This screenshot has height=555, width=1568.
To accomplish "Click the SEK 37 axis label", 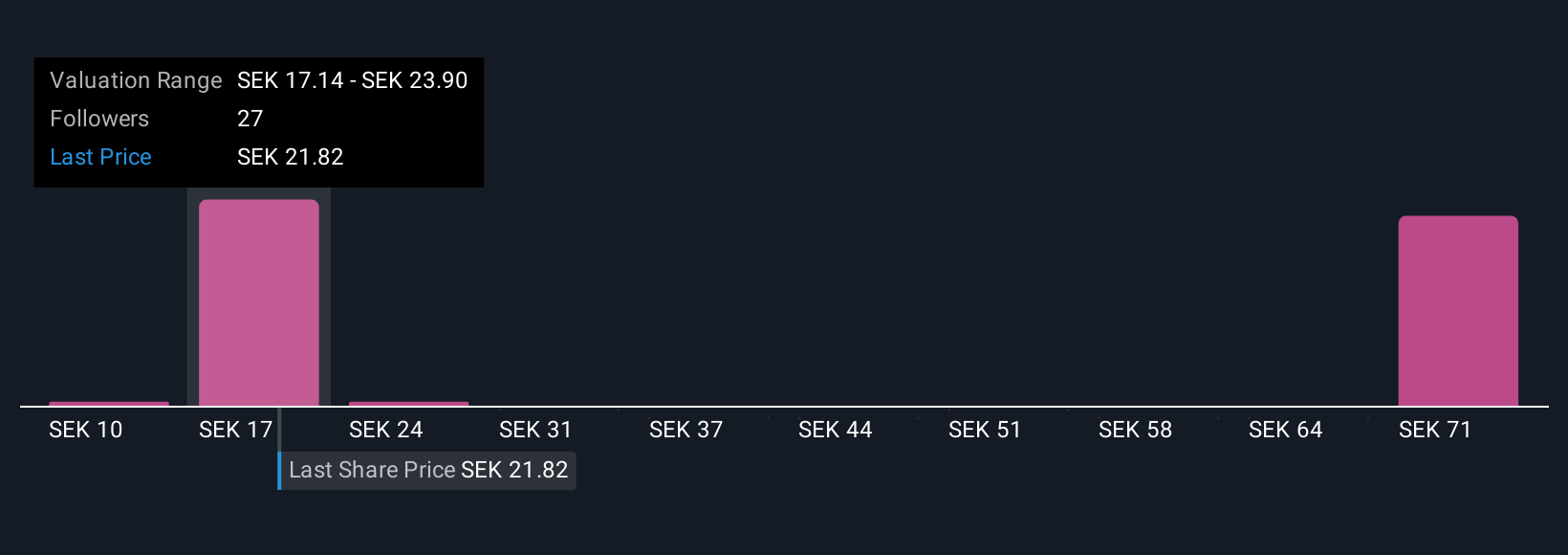I will click(686, 431).
